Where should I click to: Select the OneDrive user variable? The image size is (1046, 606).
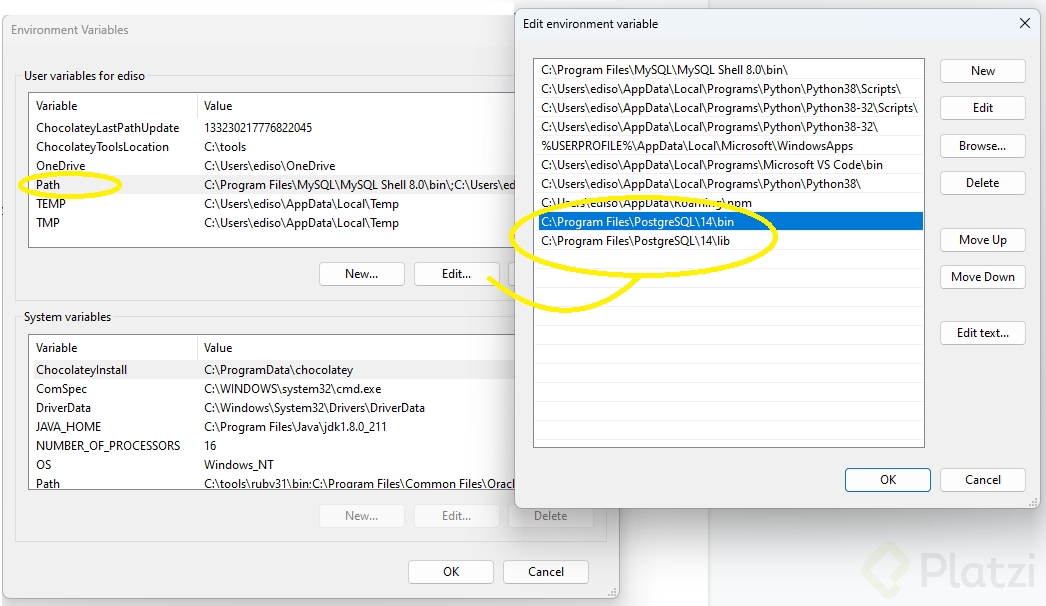click(61, 166)
